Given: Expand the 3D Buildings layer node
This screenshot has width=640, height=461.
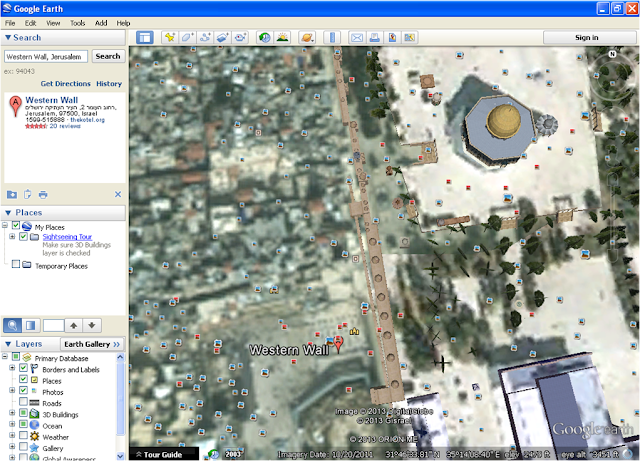Looking at the screenshot, I should pos(12,413).
